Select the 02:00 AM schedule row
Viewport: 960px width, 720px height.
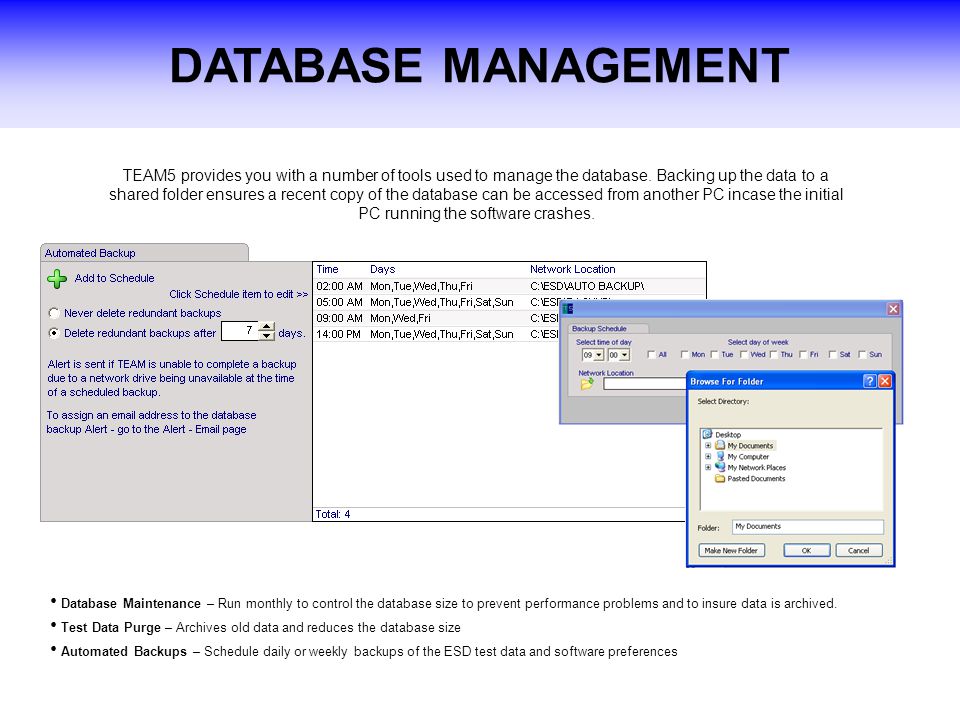point(509,286)
